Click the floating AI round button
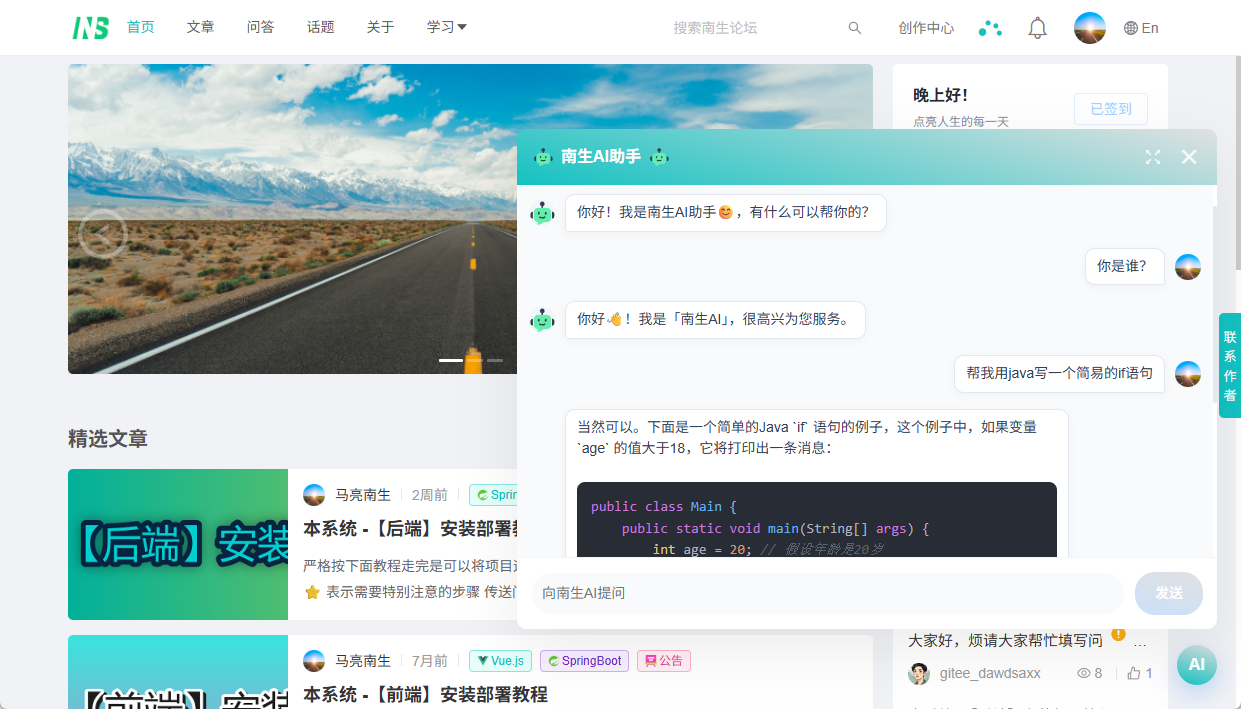This screenshot has height=709, width=1241. pyautogui.click(x=1196, y=665)
